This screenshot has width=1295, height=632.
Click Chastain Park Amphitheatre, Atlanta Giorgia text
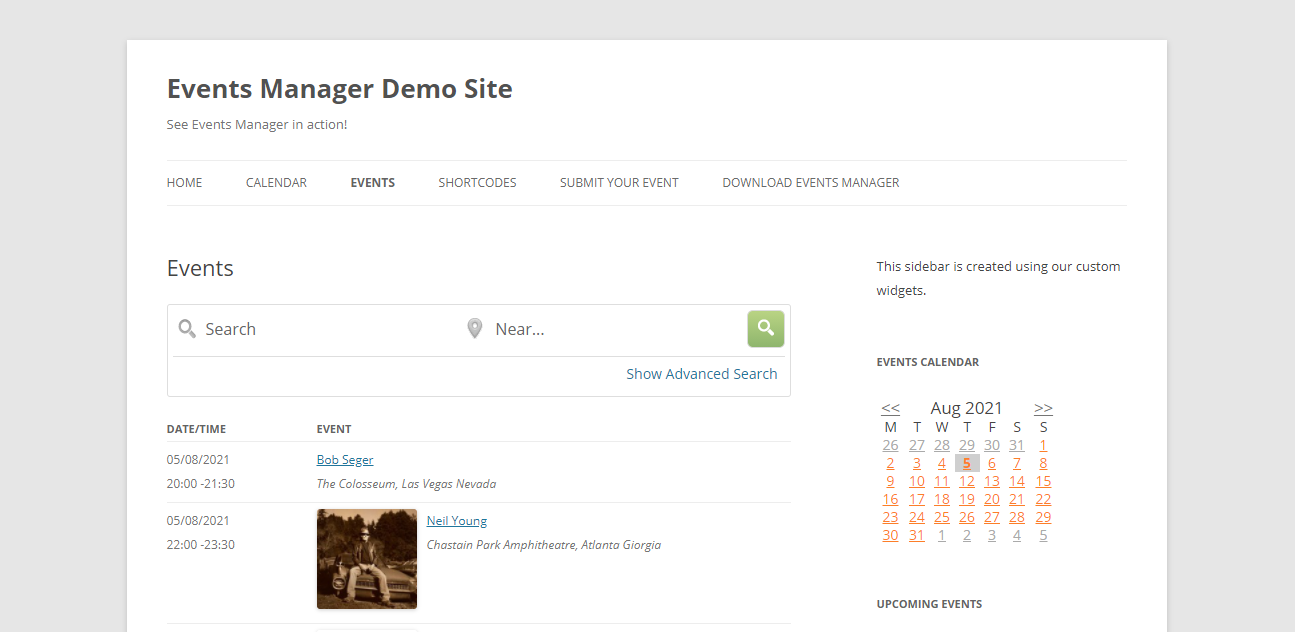(x=544, y=545)
